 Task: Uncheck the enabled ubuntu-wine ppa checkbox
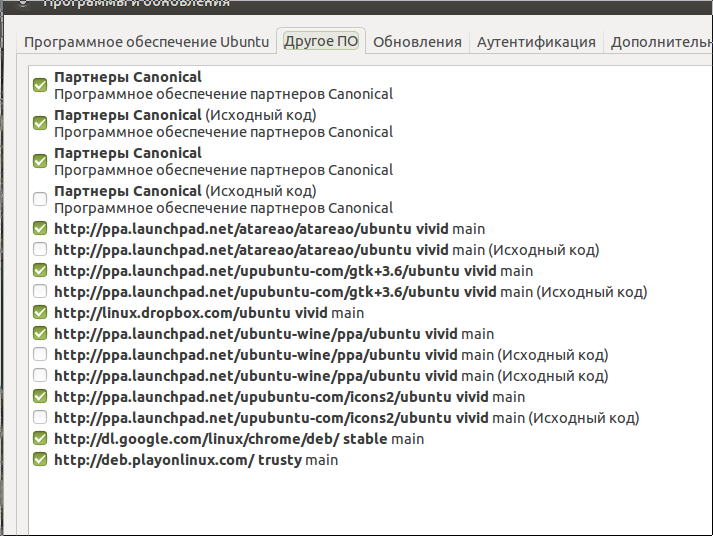pos(40,333)
